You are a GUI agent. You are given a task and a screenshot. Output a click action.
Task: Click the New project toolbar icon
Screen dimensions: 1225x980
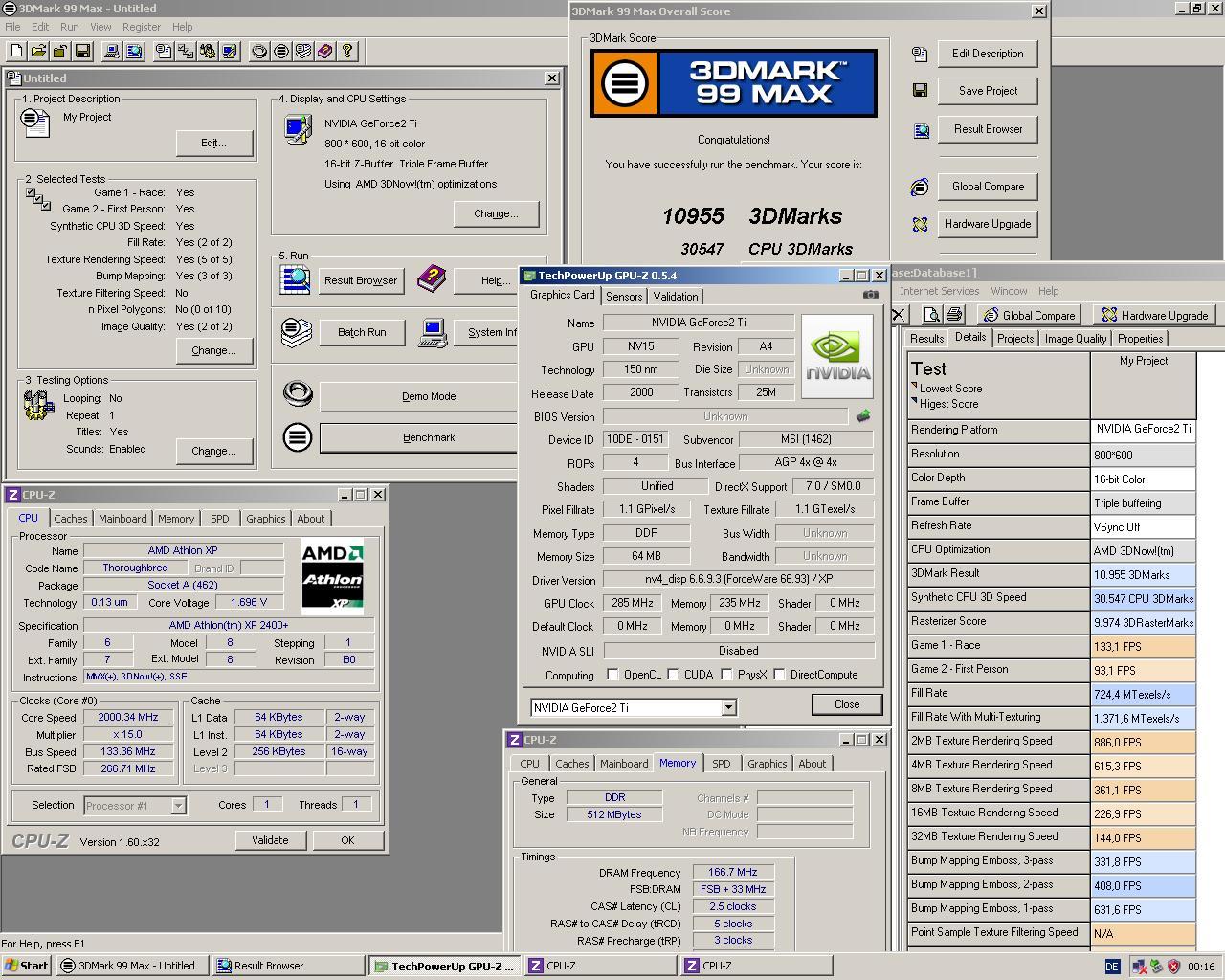coord(16,51)
